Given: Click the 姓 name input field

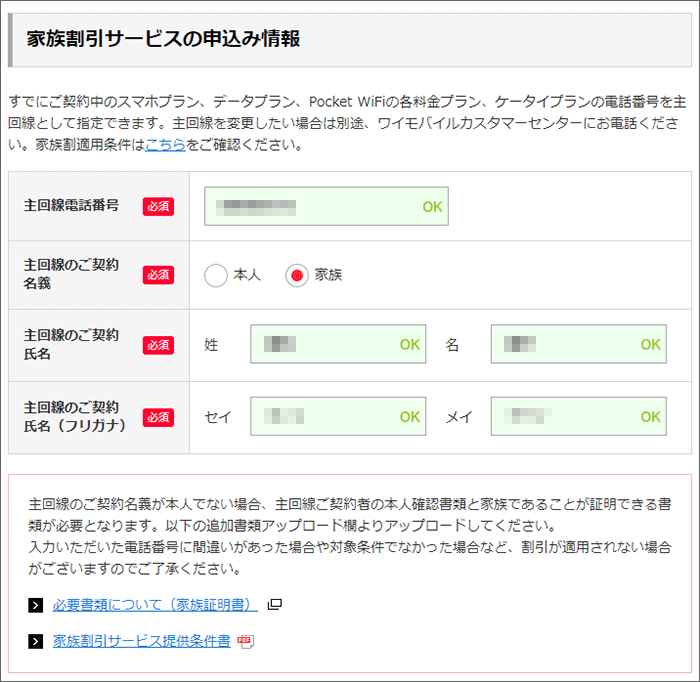Looking at the screenshot, I should (338, 344).
